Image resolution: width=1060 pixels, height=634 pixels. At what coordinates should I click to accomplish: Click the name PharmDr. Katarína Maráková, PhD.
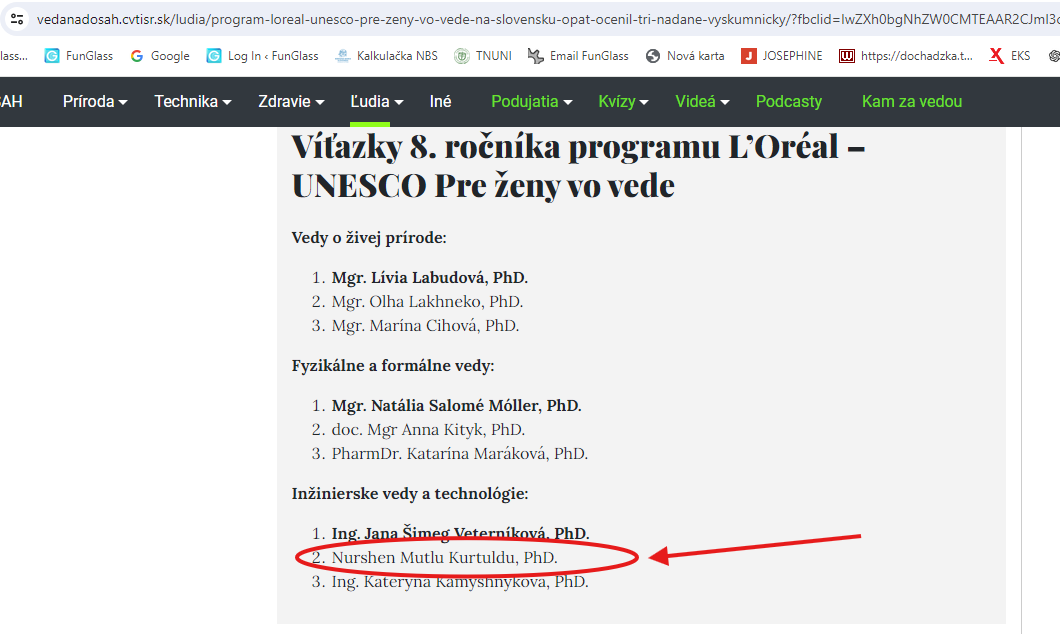coord(460,454)
